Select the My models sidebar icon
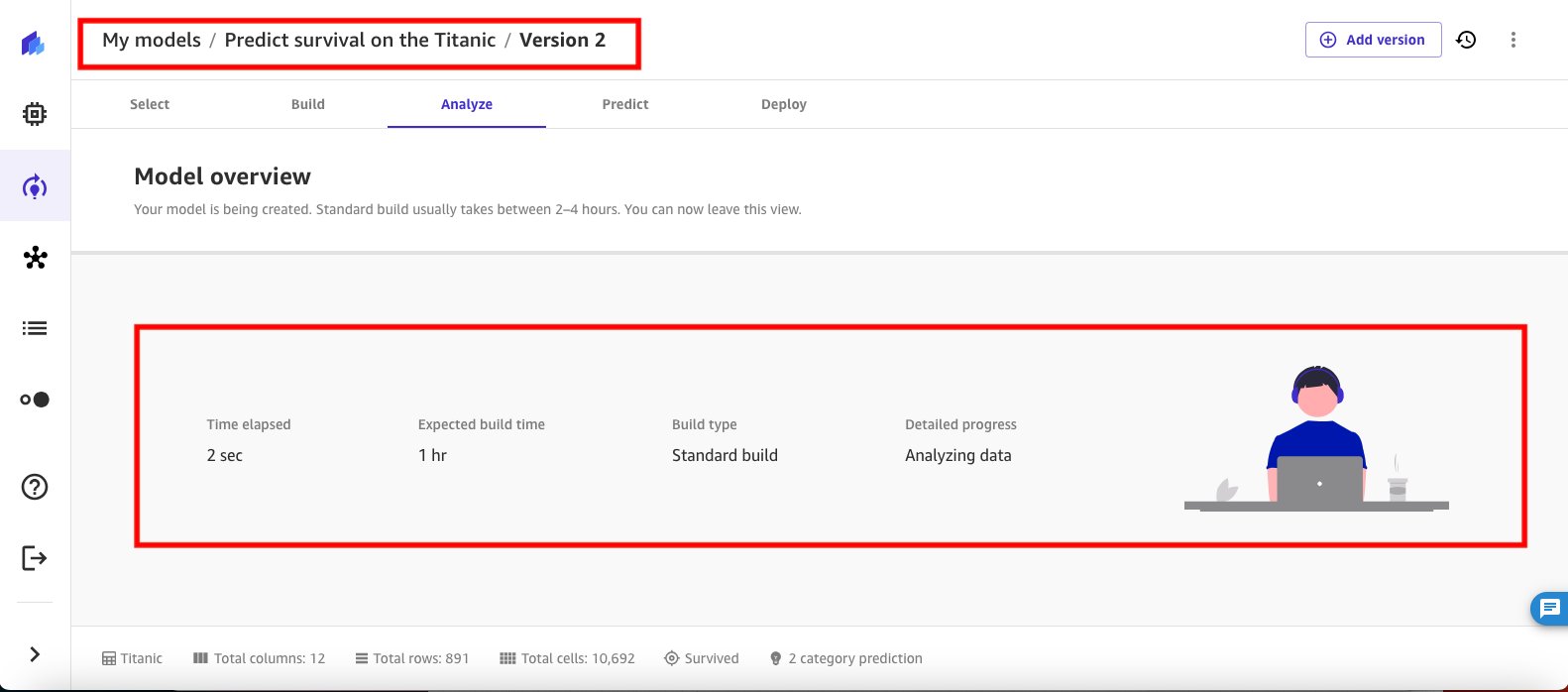The width and height of the screenshot is (1568, 692). tap(35, 186)
